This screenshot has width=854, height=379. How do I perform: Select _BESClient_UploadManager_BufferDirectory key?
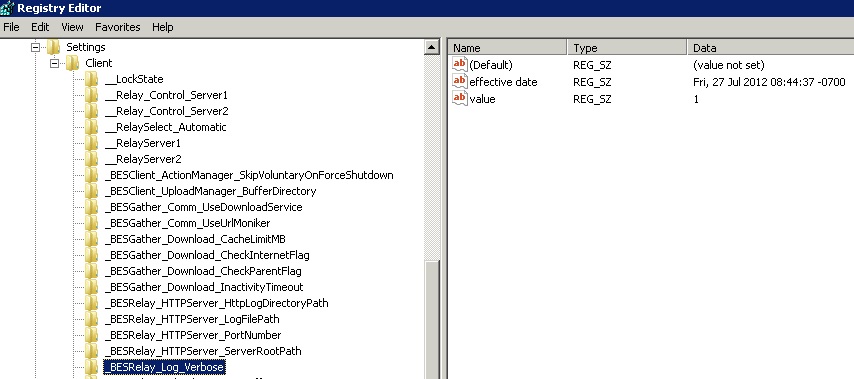[x=210, y=191]
